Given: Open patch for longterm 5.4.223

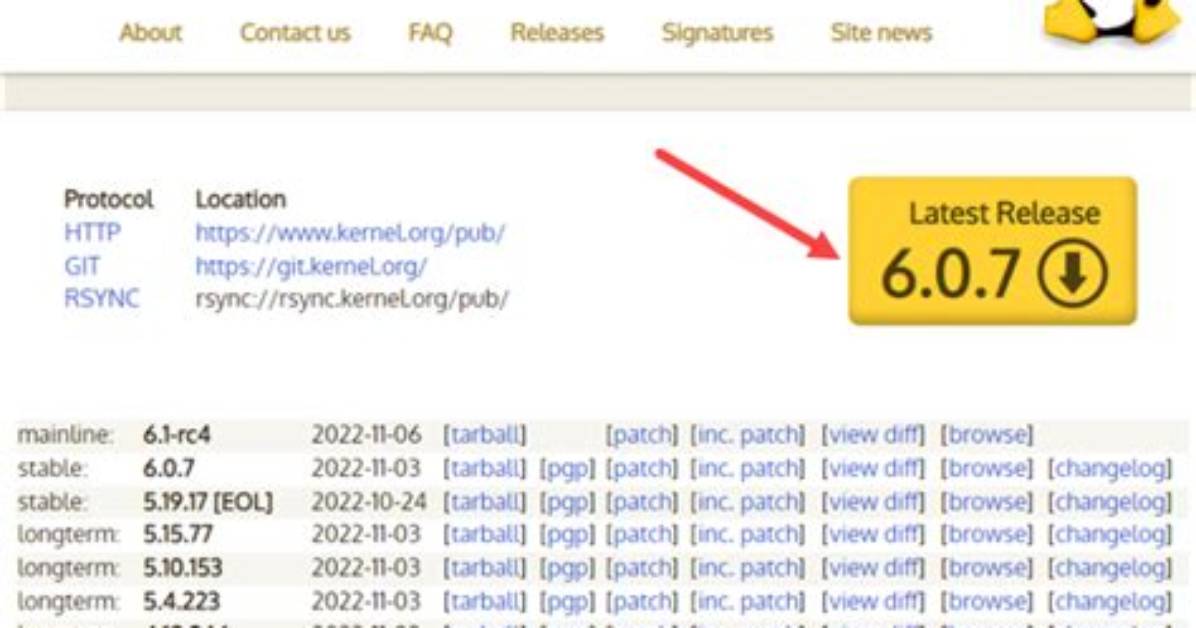Looking at the screenshot, I should [x=641, y=601].
